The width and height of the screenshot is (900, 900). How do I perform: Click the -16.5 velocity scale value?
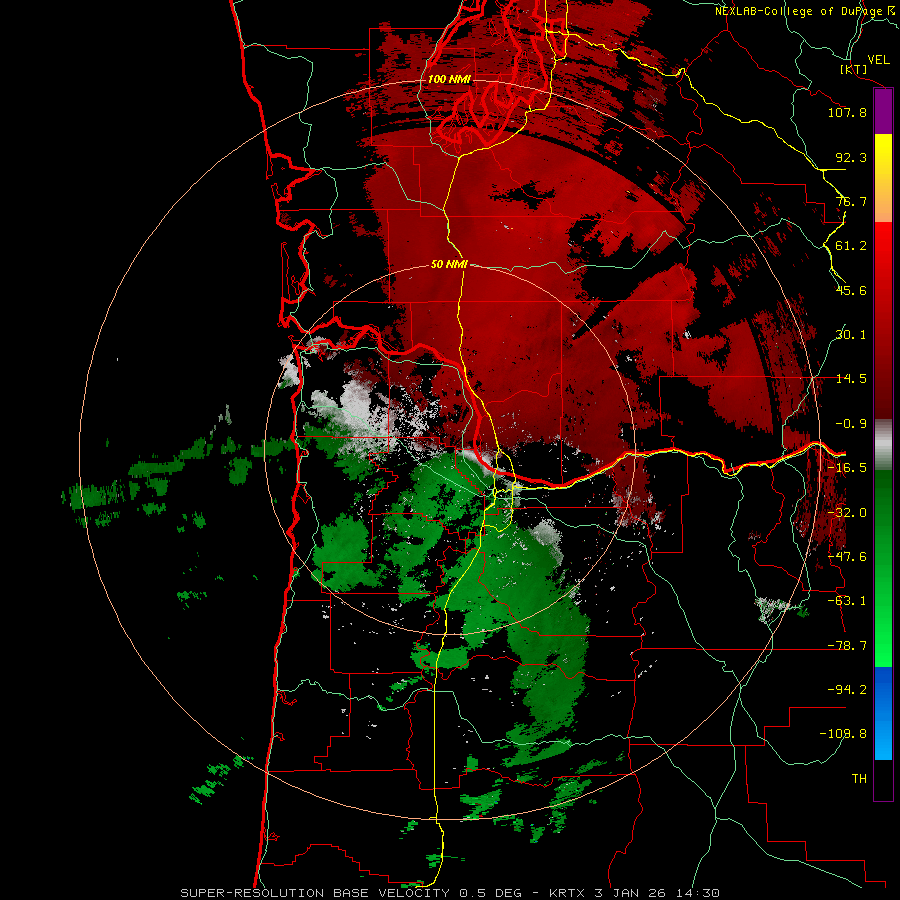847,468
